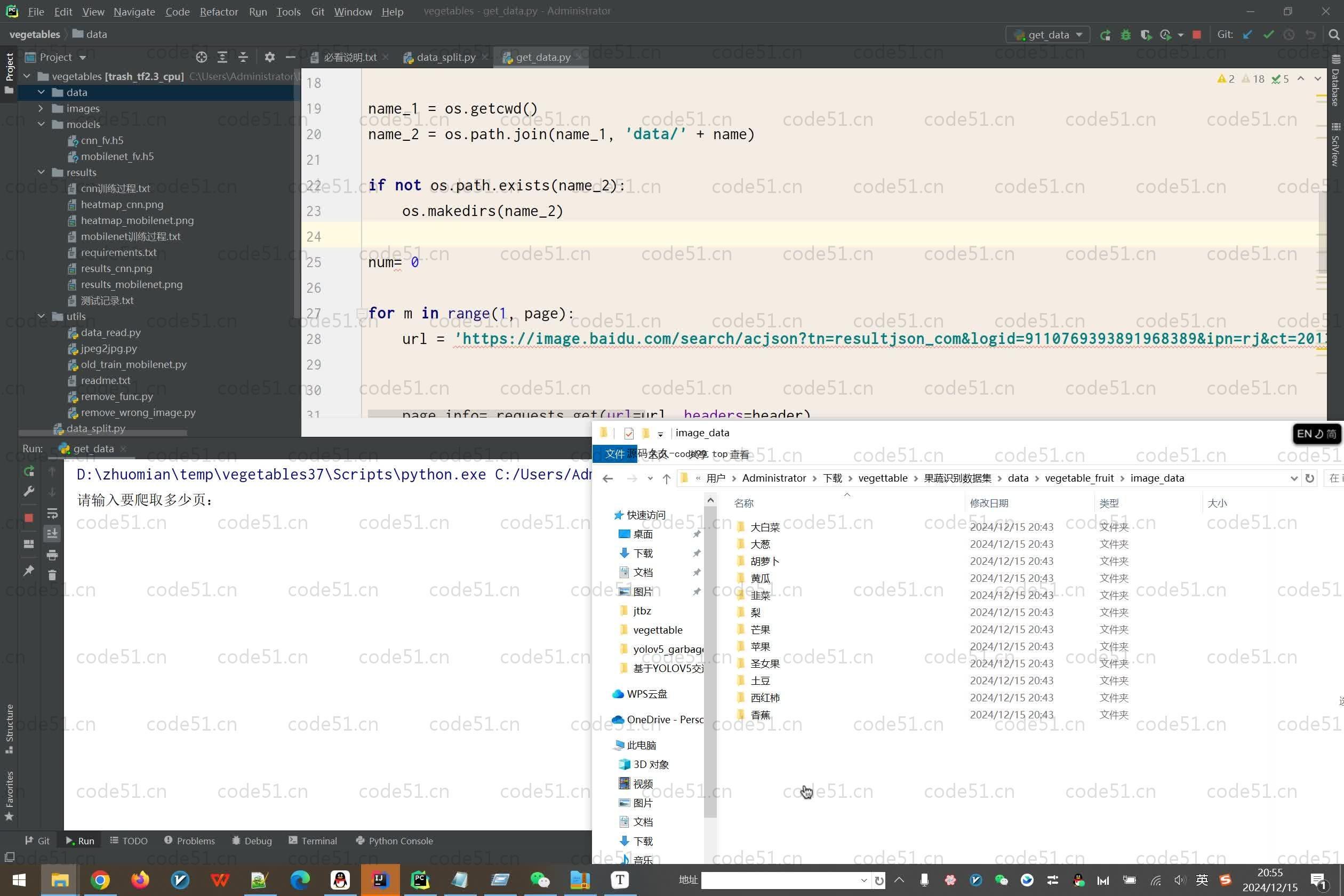The image size is (1344, 896).
Task: Select 桌面 in Explorer quick access
Action: click(x=642, y=534)
